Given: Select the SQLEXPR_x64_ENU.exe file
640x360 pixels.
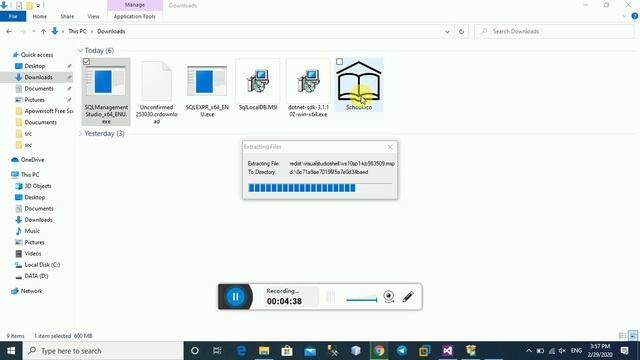Looking at the screenshot, I should [x=207, y=89].
